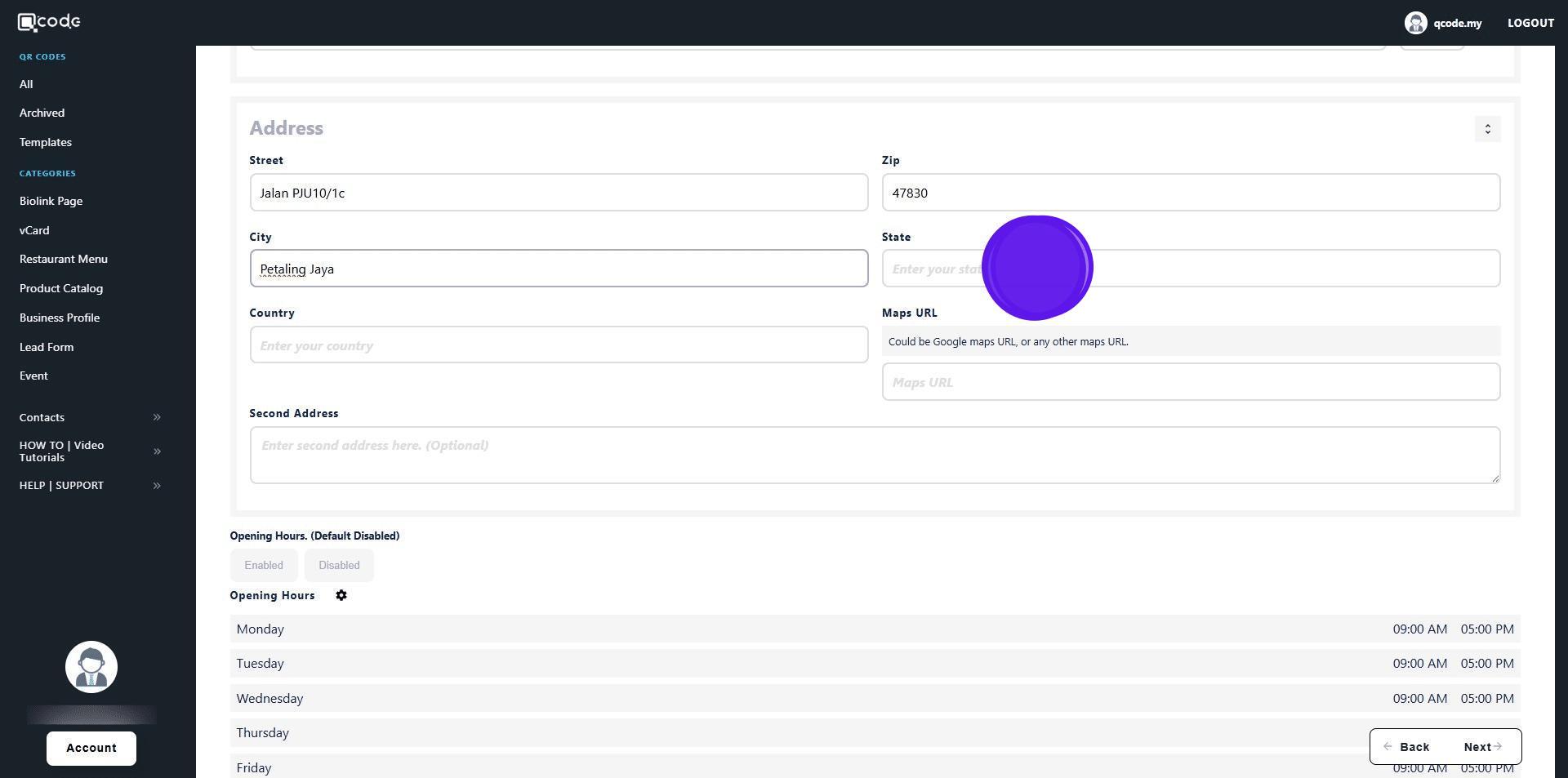Open the vCard category

(x=34, y=230)
